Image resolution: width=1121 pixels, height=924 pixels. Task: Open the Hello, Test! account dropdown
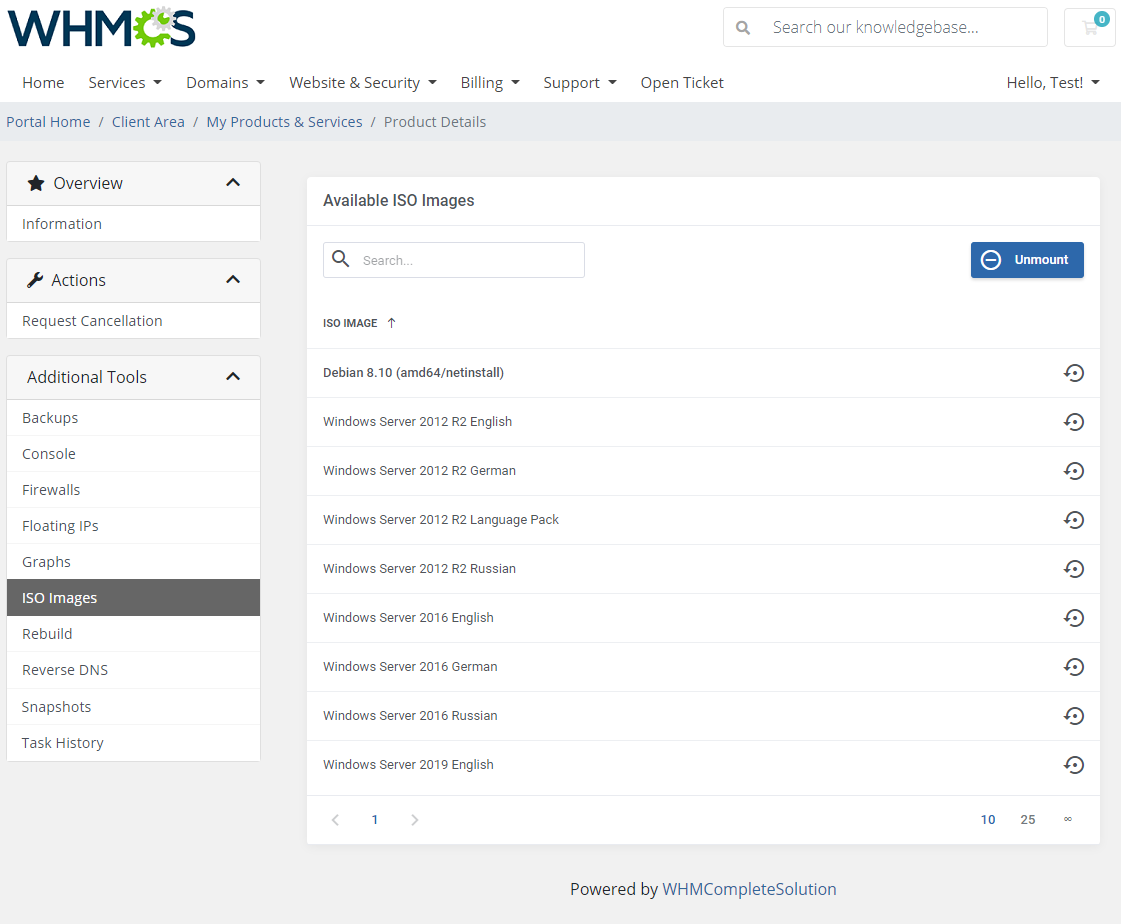click(1052, 82)
